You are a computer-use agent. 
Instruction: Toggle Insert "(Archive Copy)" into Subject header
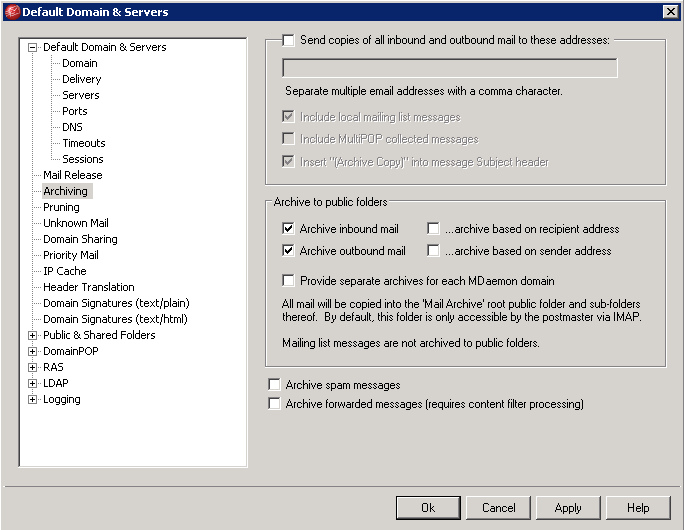pos(288,162)
